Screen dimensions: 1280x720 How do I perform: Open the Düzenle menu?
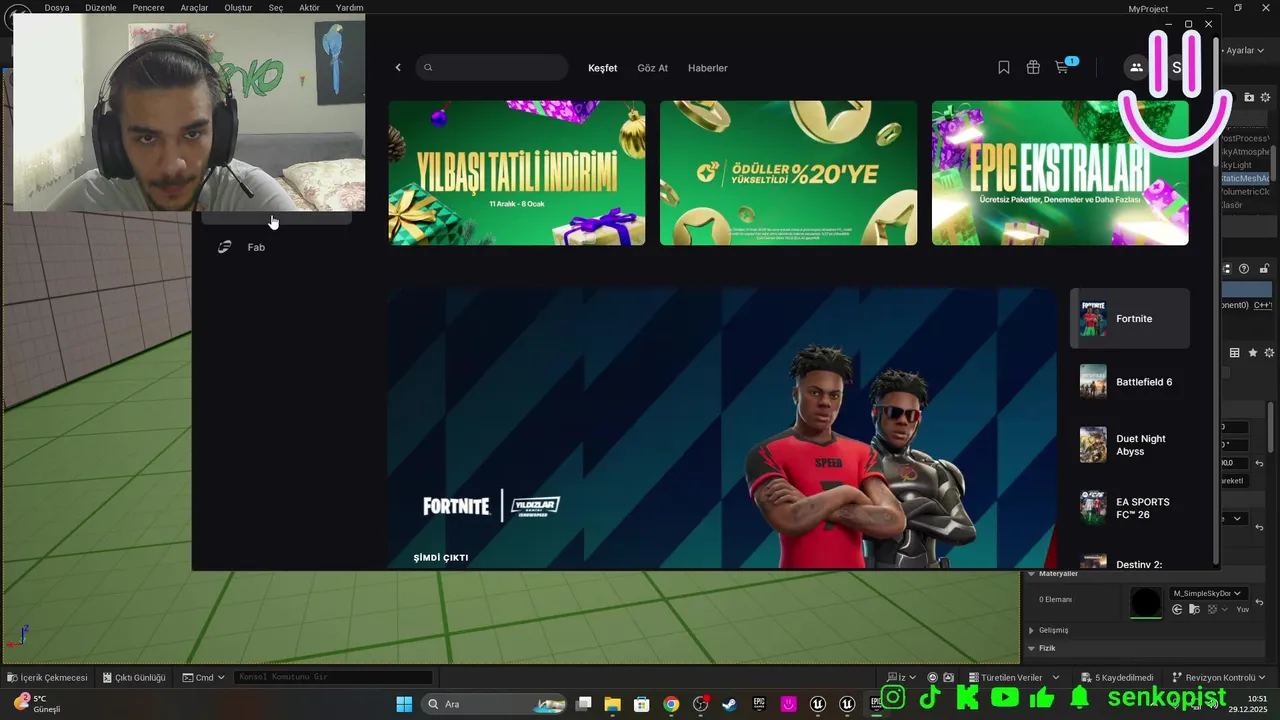pyautogui.click(x=101, y=7)
